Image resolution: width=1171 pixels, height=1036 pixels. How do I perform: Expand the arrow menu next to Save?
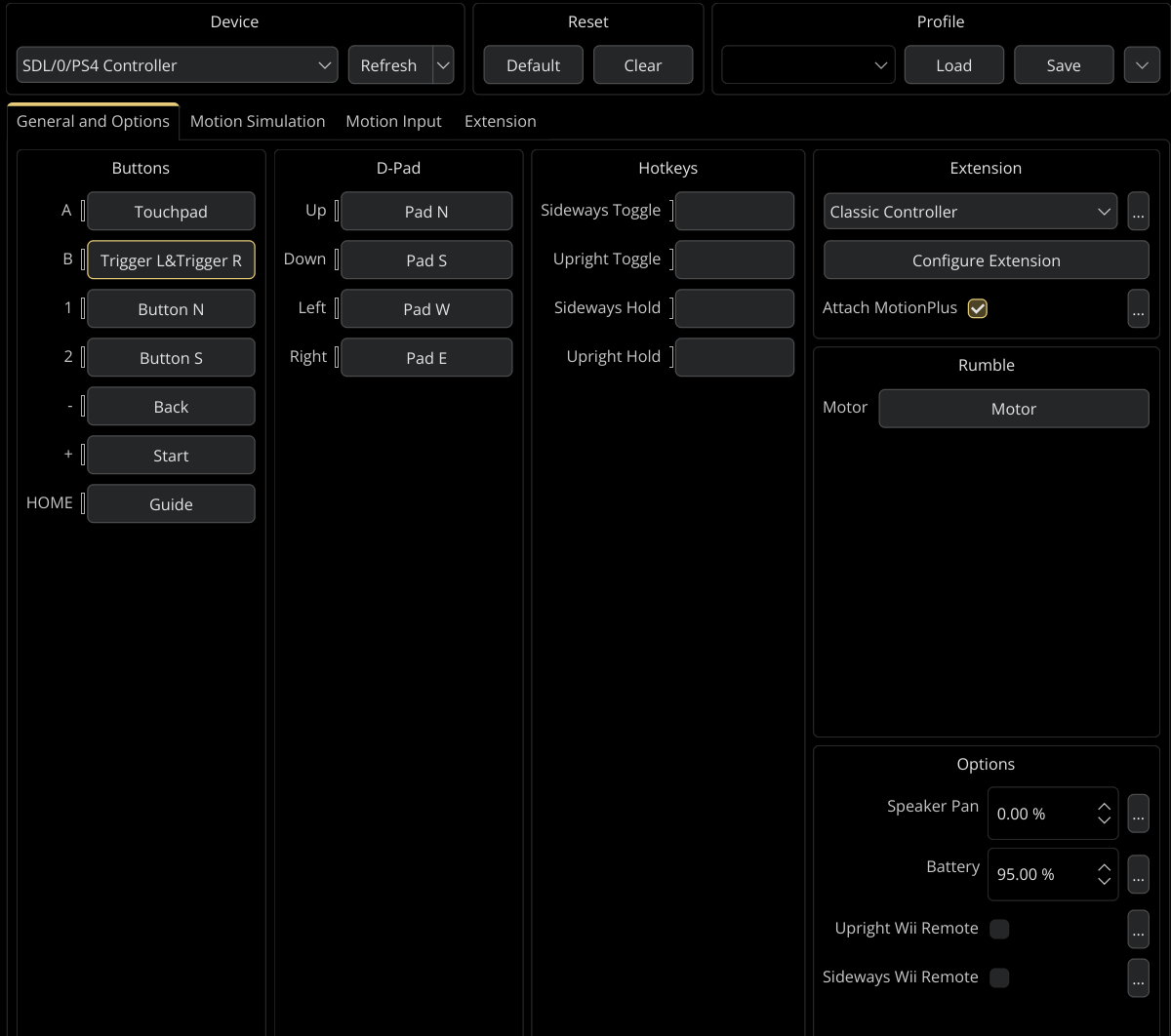pos(1142,65)
